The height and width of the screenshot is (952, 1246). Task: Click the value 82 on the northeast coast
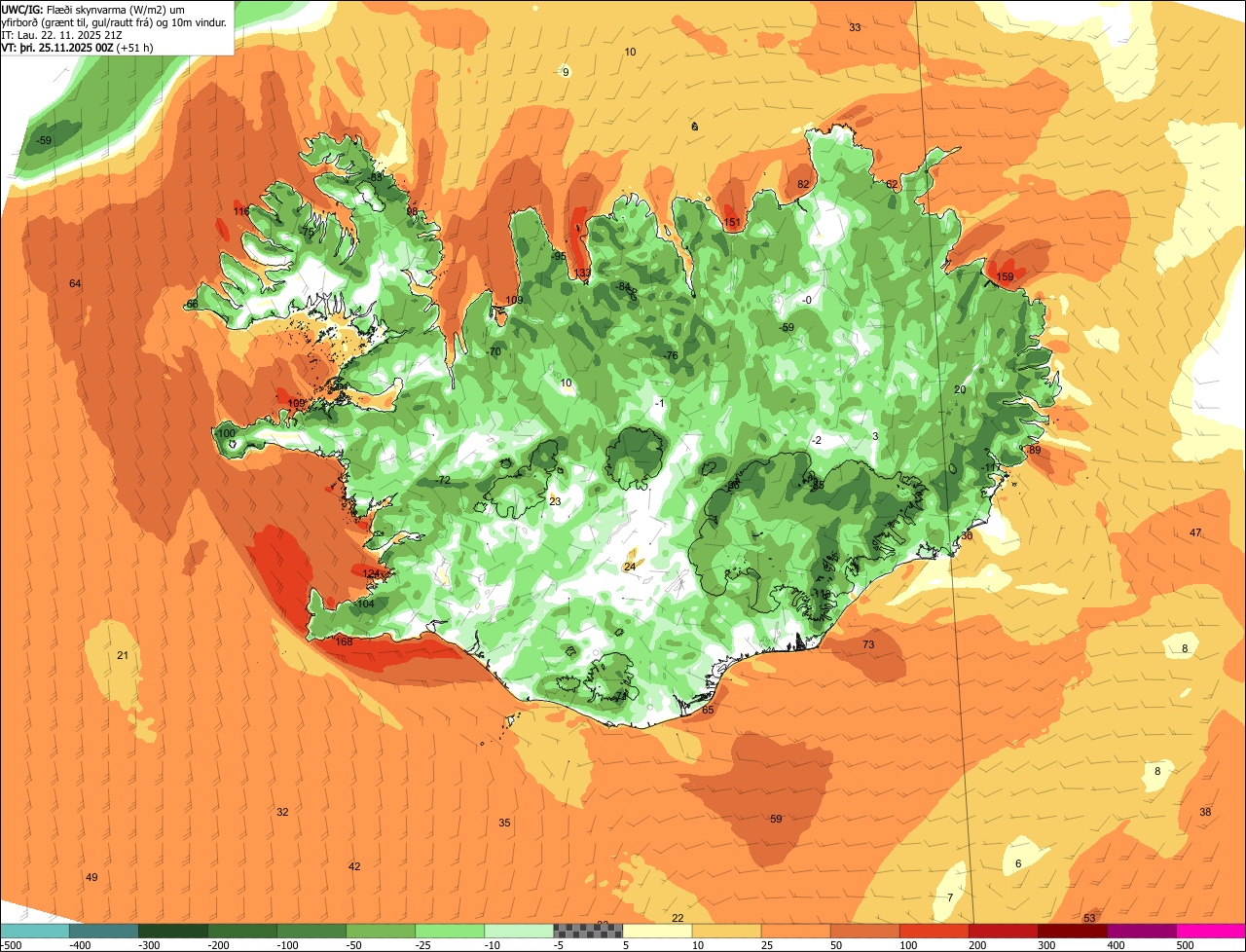[x=803, y=184]
